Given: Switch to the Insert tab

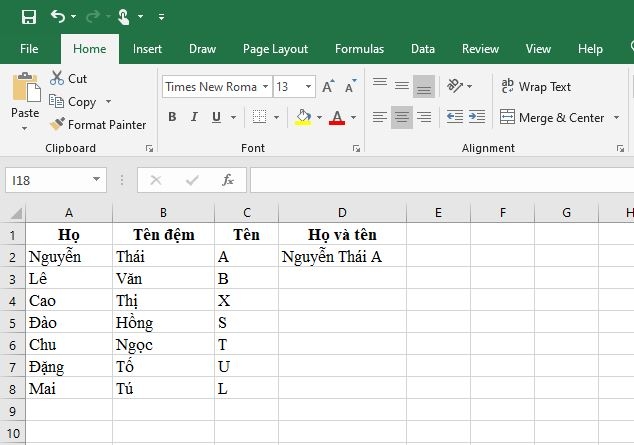Looking at the screenshot, I should tap(147, 49).
